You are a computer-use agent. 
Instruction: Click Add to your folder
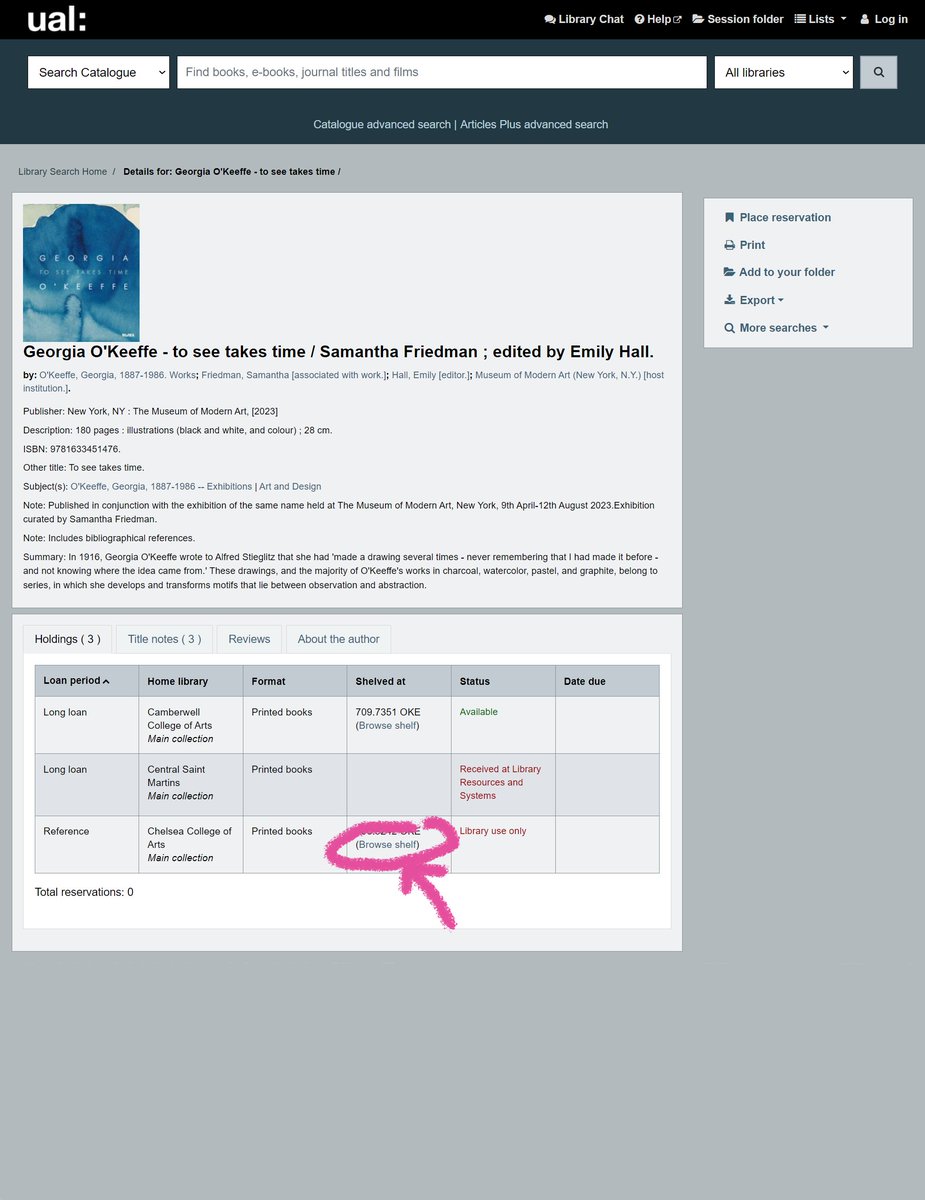point(779,272)
